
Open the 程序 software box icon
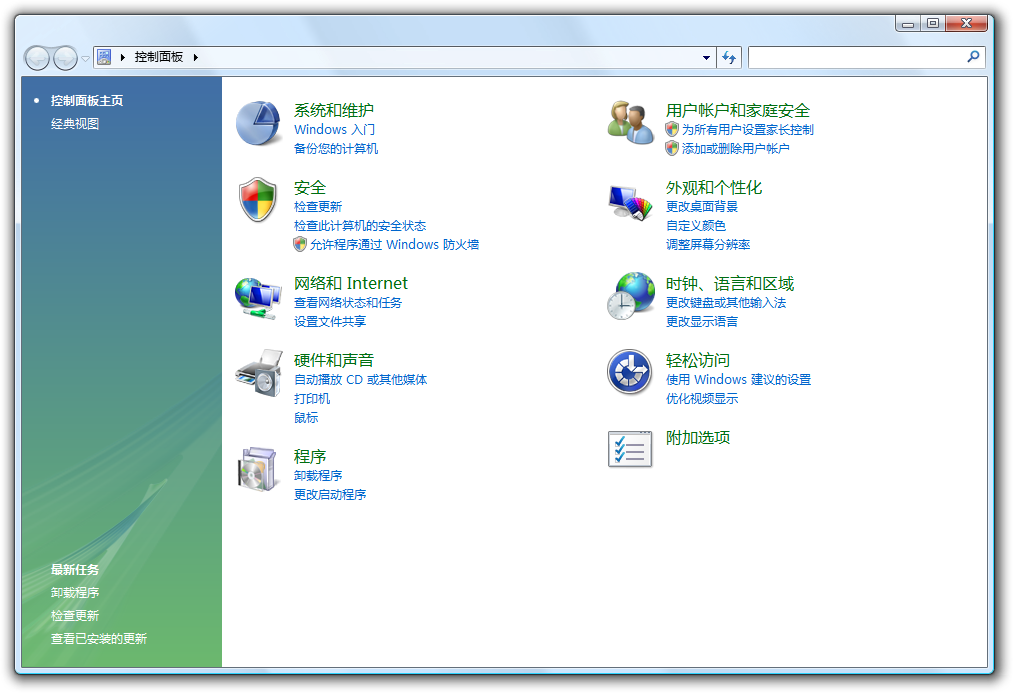(x=258, y=469)
